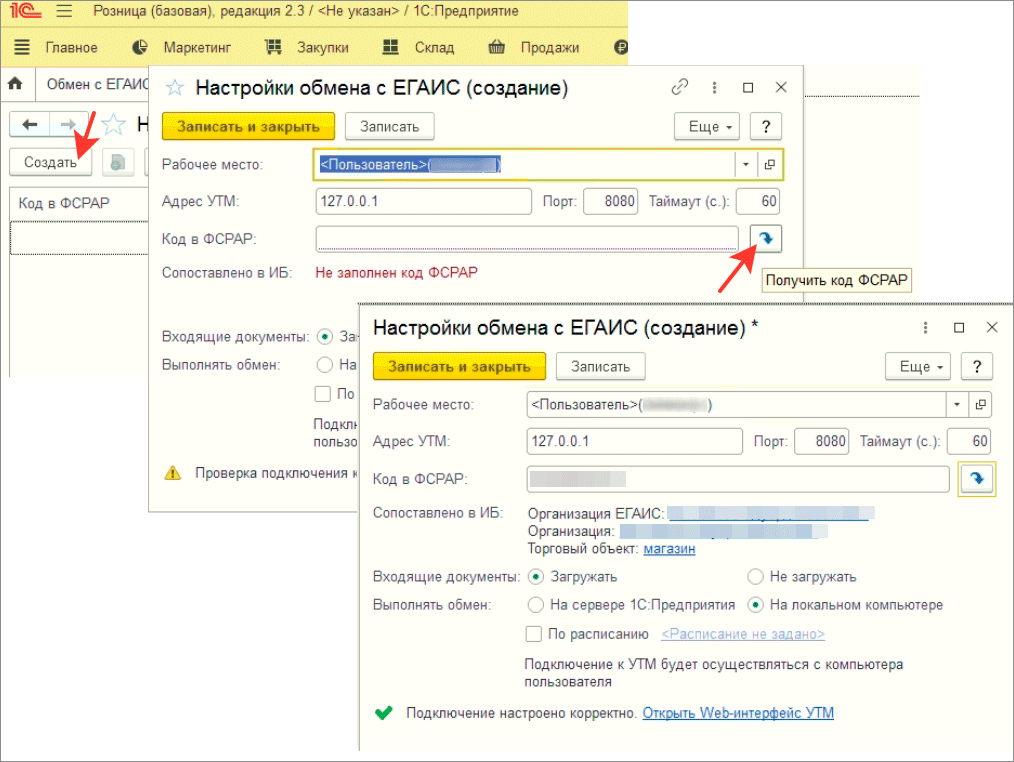Open the Продажи section

(550, 47)
